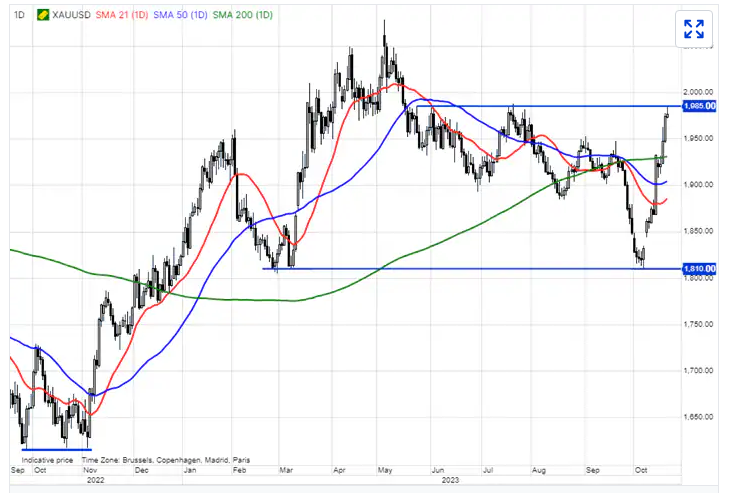This screenshot has height=493, width=729.
Task: Click the 1,700.00 price axis label
Action: point(698,370)
